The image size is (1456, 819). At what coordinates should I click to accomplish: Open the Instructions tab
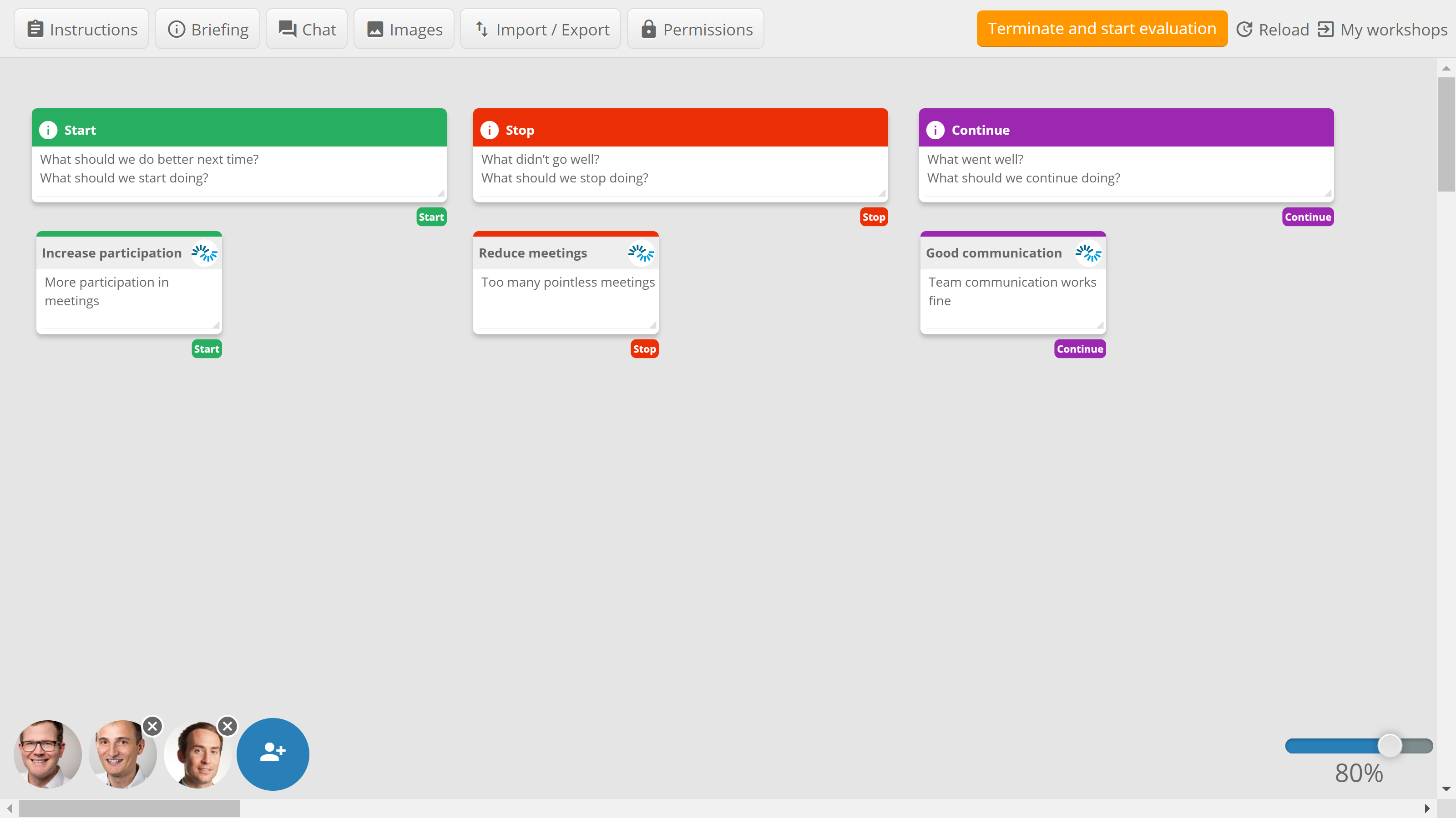click(x=82, y=30)
